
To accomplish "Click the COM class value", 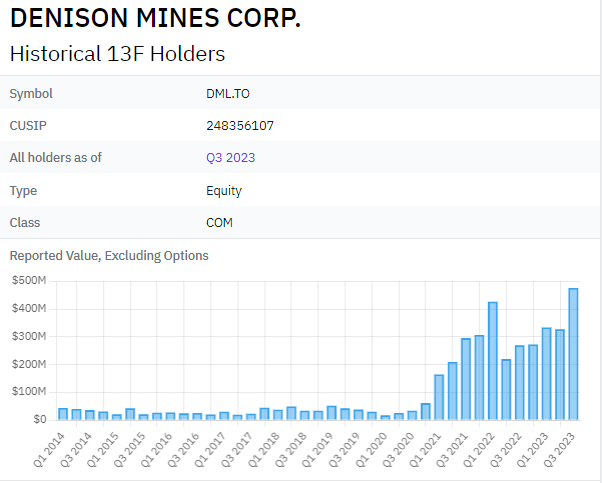I will (219, 222).
